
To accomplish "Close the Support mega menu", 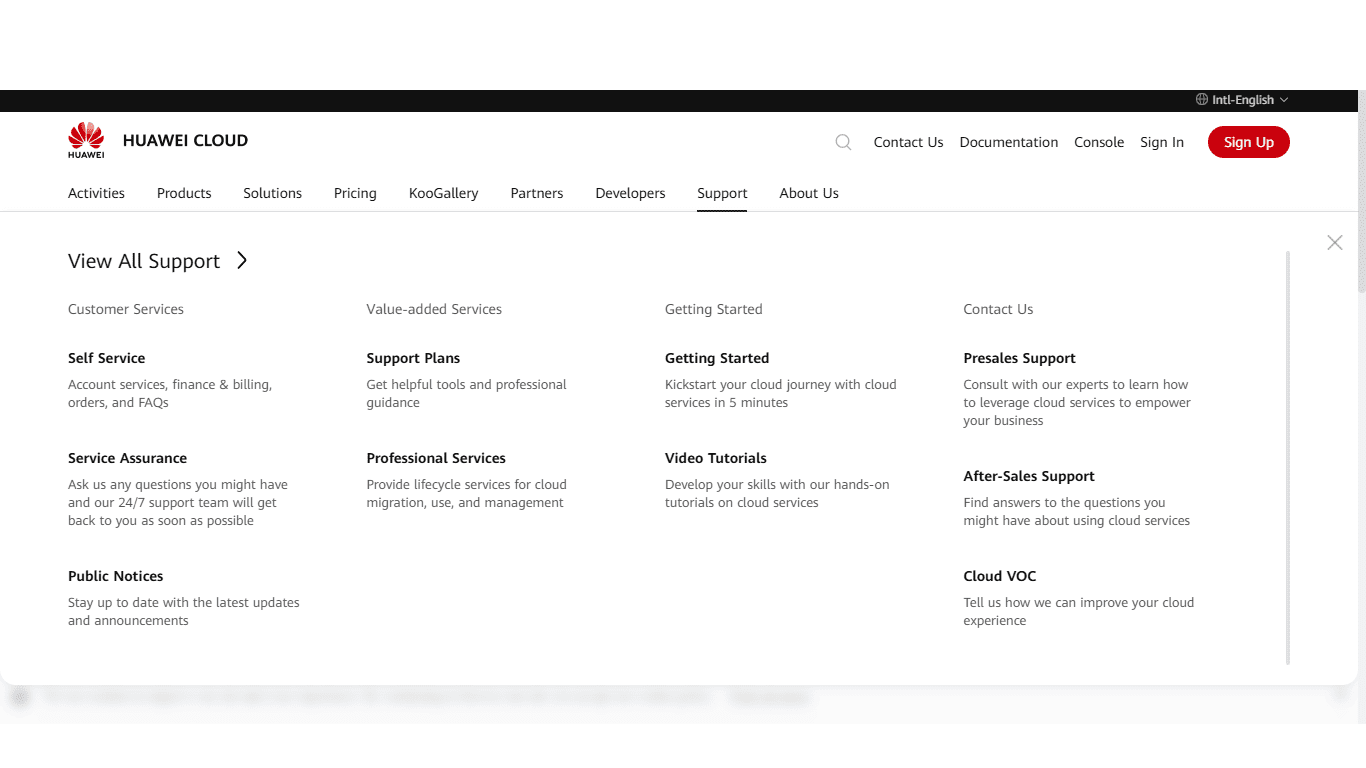I will [x=1335, y=242].
